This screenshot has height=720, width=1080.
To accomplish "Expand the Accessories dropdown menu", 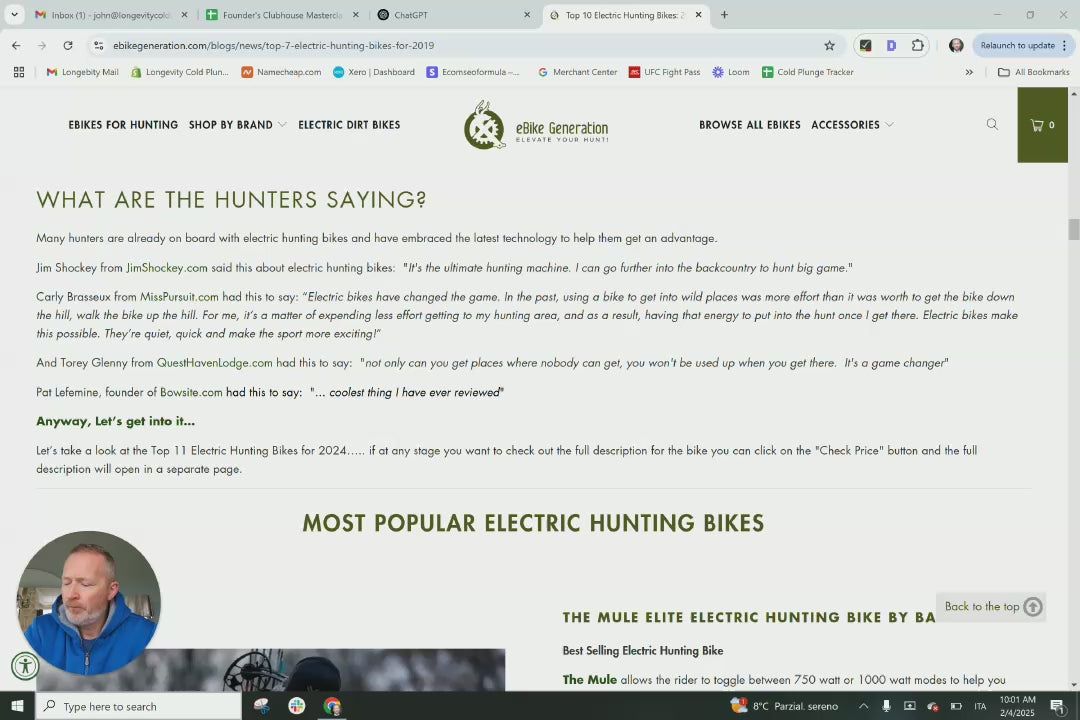I will [x=852, y=125].
